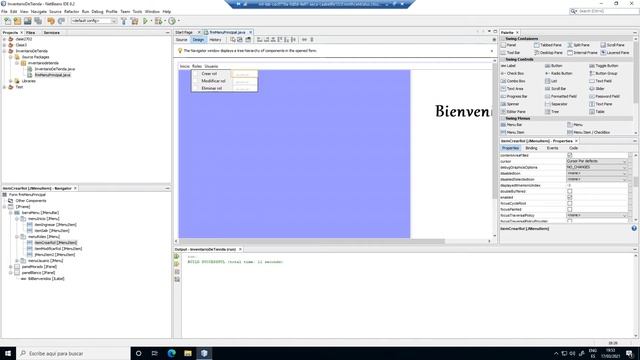Click the Redo toolbar icon

tap(61, 21)
